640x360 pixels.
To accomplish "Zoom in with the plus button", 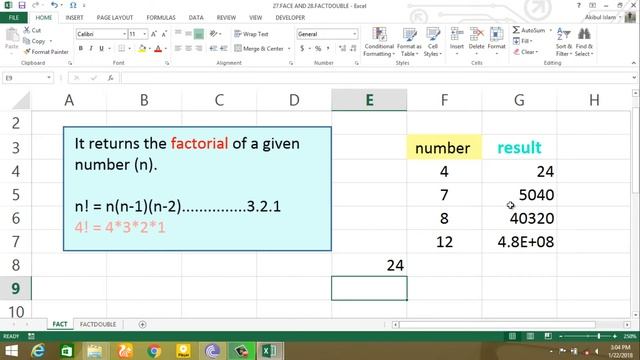I will [615, 336].
